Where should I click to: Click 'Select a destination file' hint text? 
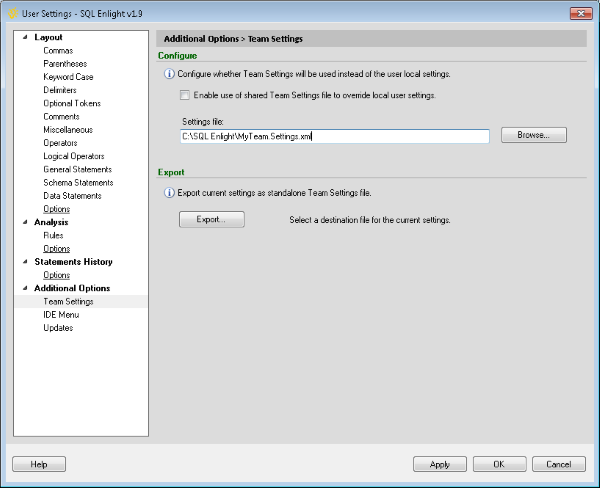point(370,220)
